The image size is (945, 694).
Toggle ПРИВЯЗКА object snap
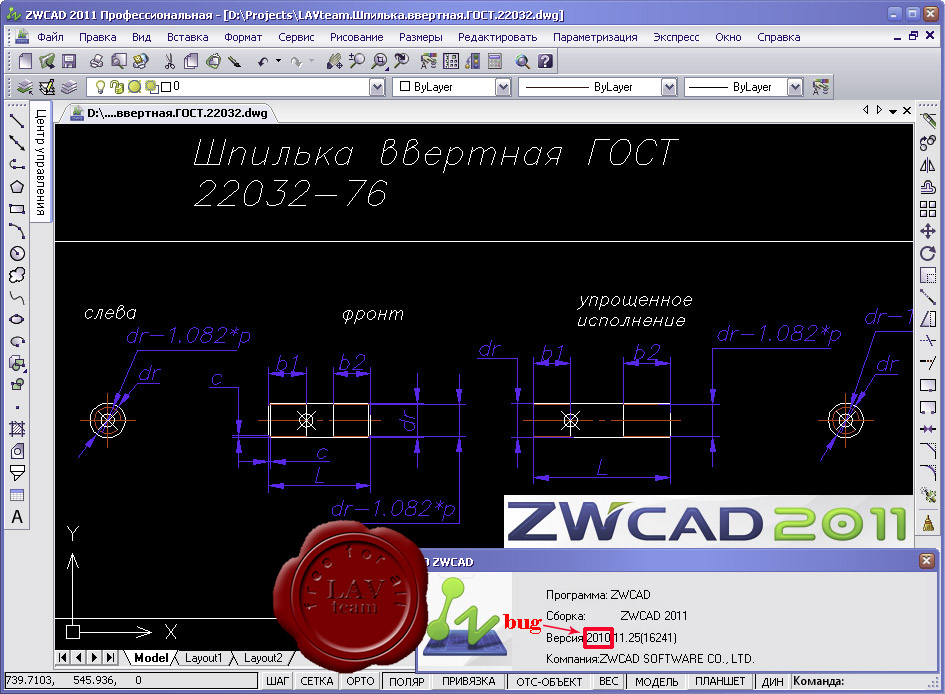pyautogui.click(x=469, y=681)
